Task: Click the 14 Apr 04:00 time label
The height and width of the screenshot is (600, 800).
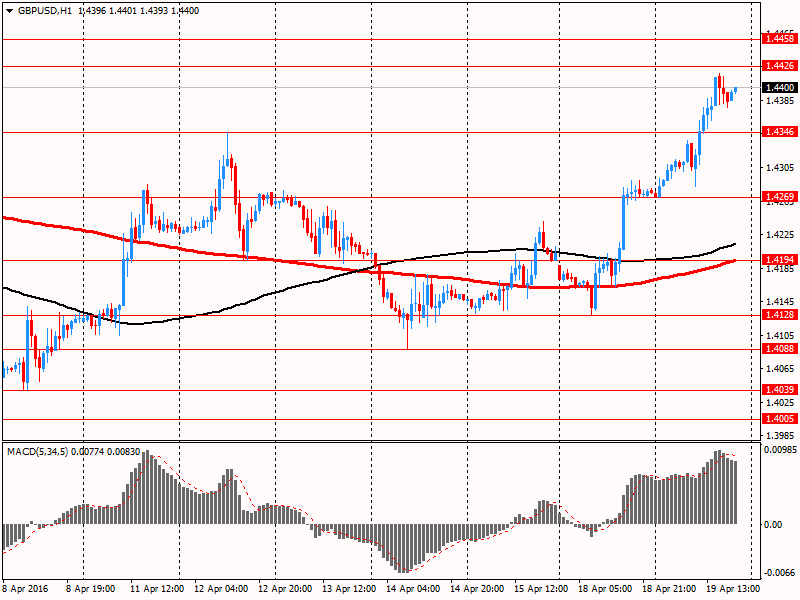Action: 413,588
